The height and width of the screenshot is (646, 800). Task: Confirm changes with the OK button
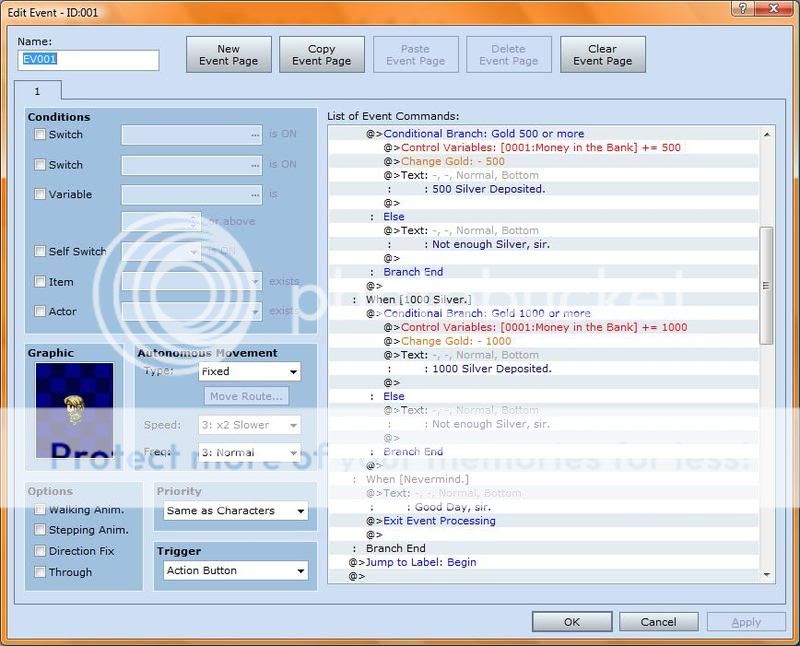(571, 622)
